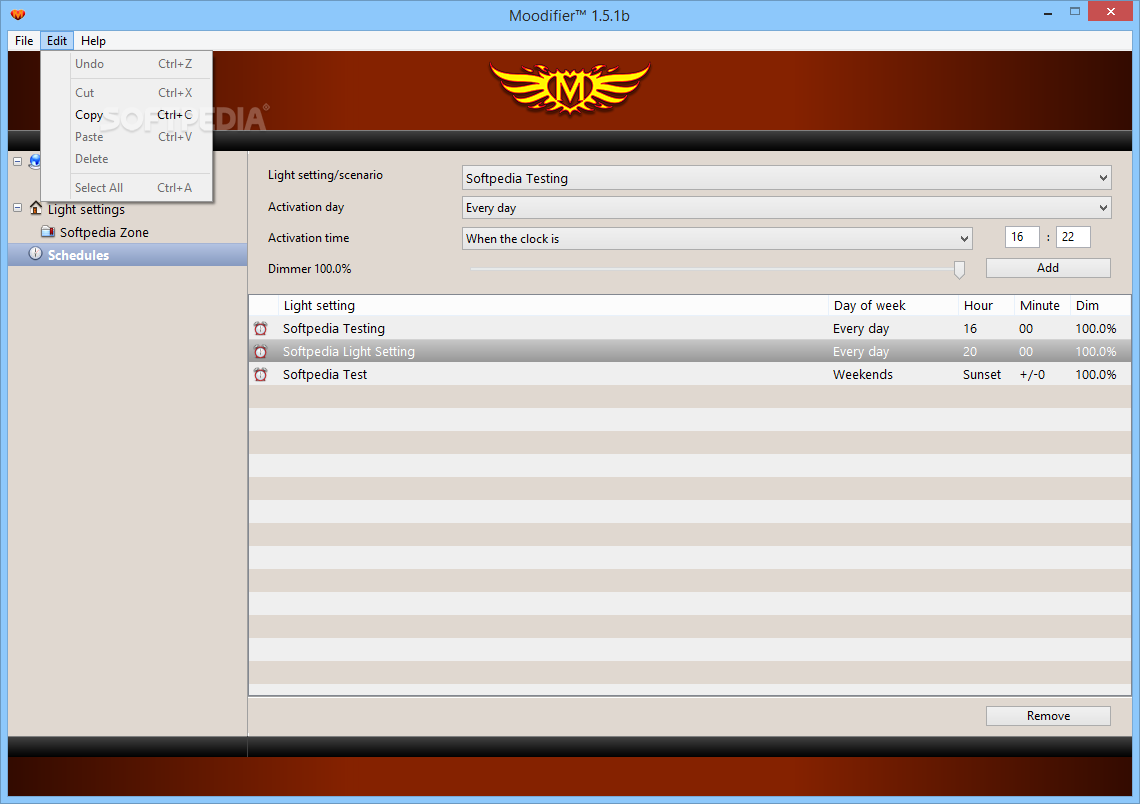Image resolution: width=1140 pixels, height=804 pixels.
Task: Minimize the Moodifier window
Action: coord(1048,13)
